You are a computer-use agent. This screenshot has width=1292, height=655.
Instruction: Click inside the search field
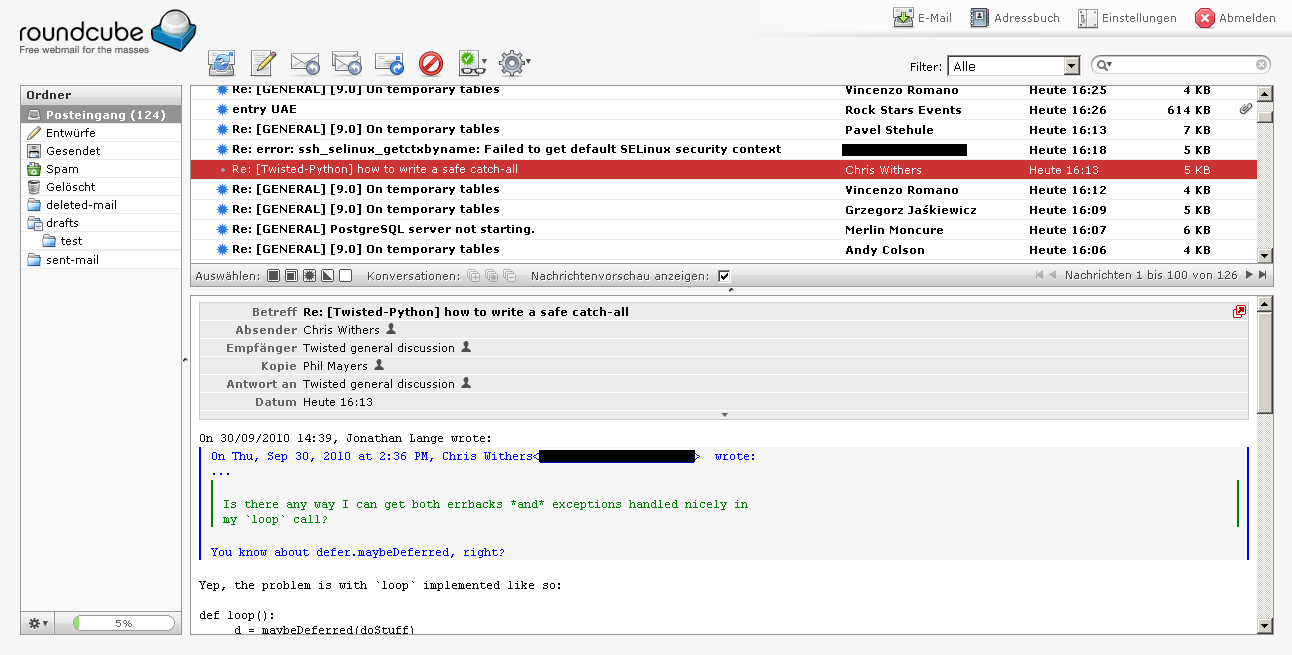pyautogui.click(x=1180, y=63)
